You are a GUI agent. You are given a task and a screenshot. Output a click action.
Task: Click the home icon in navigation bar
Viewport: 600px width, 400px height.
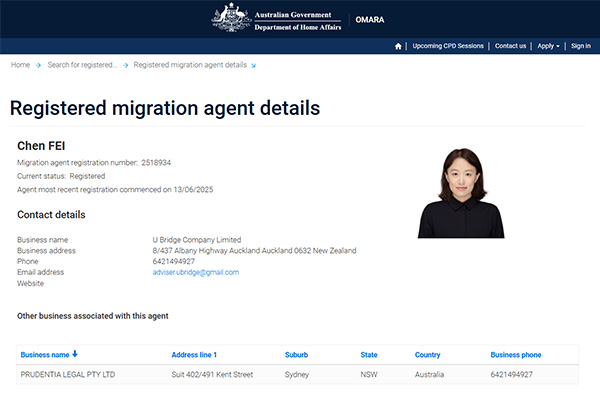coord(399,46)
